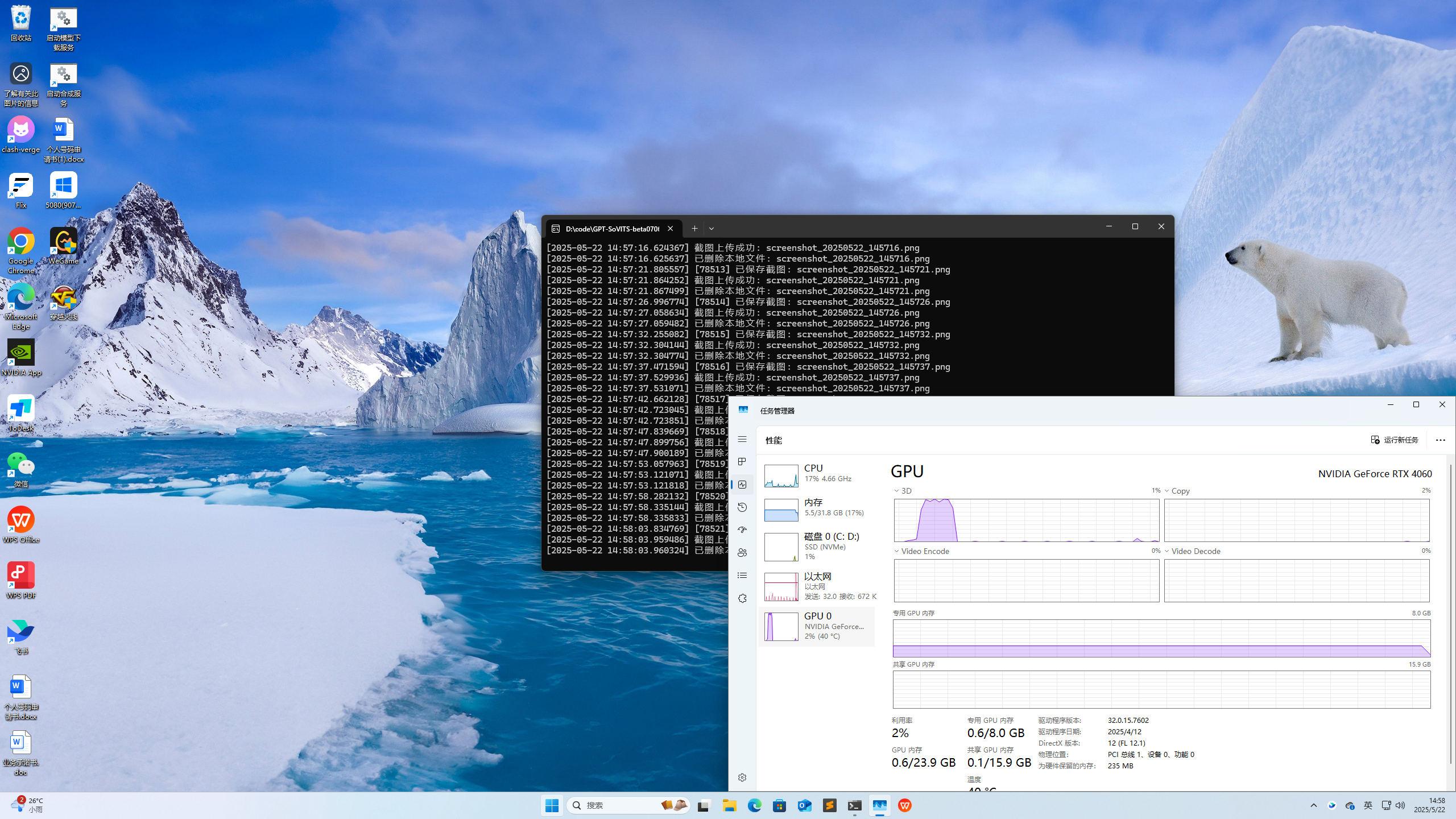
Task: Open a new terminal tab with plus button
Action: (694, 229)
